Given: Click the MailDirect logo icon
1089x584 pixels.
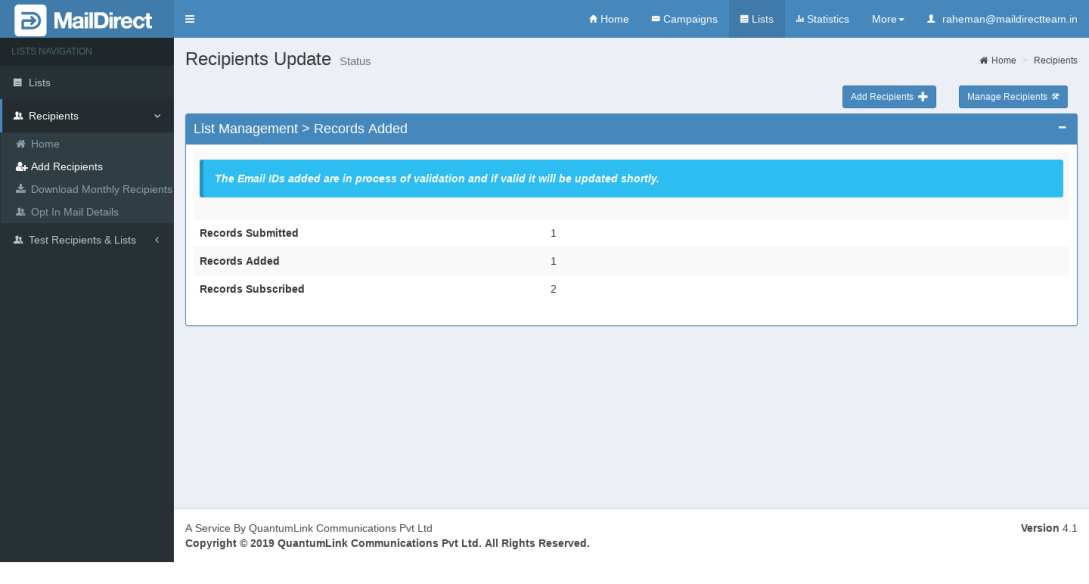Looking at the screenshot, I should coord(30,19).
